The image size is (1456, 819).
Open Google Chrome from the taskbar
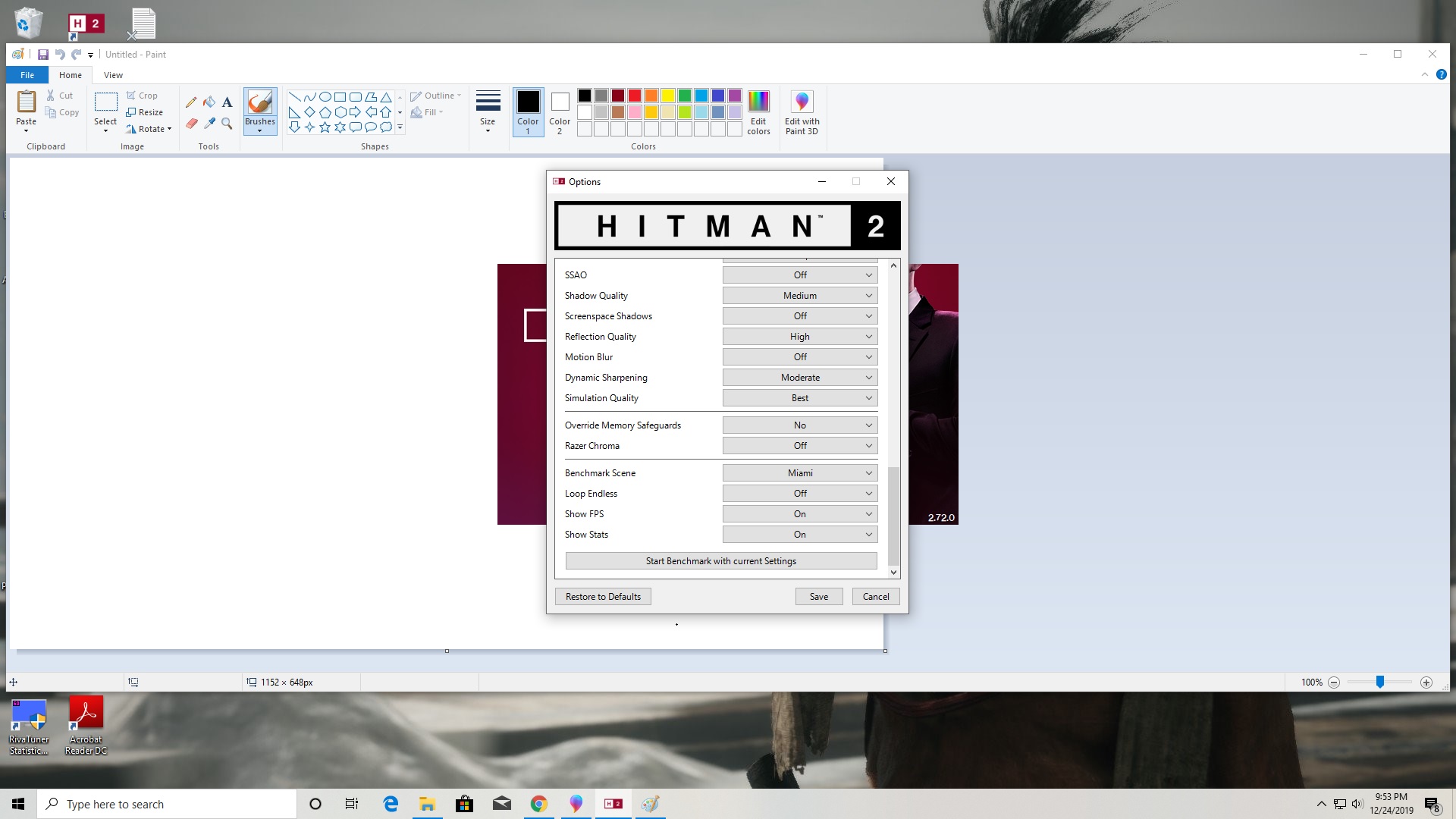click(x=539, y=804)
